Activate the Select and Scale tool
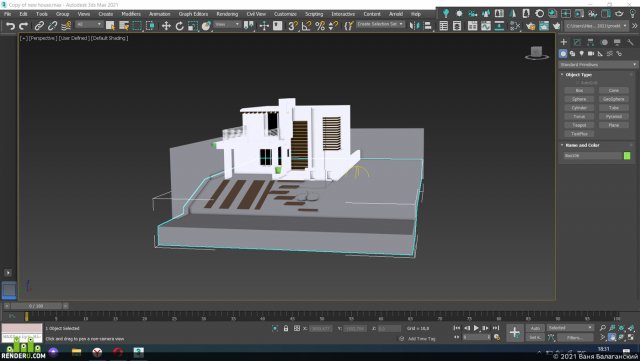The image size is (640, 361). [193, 26]
